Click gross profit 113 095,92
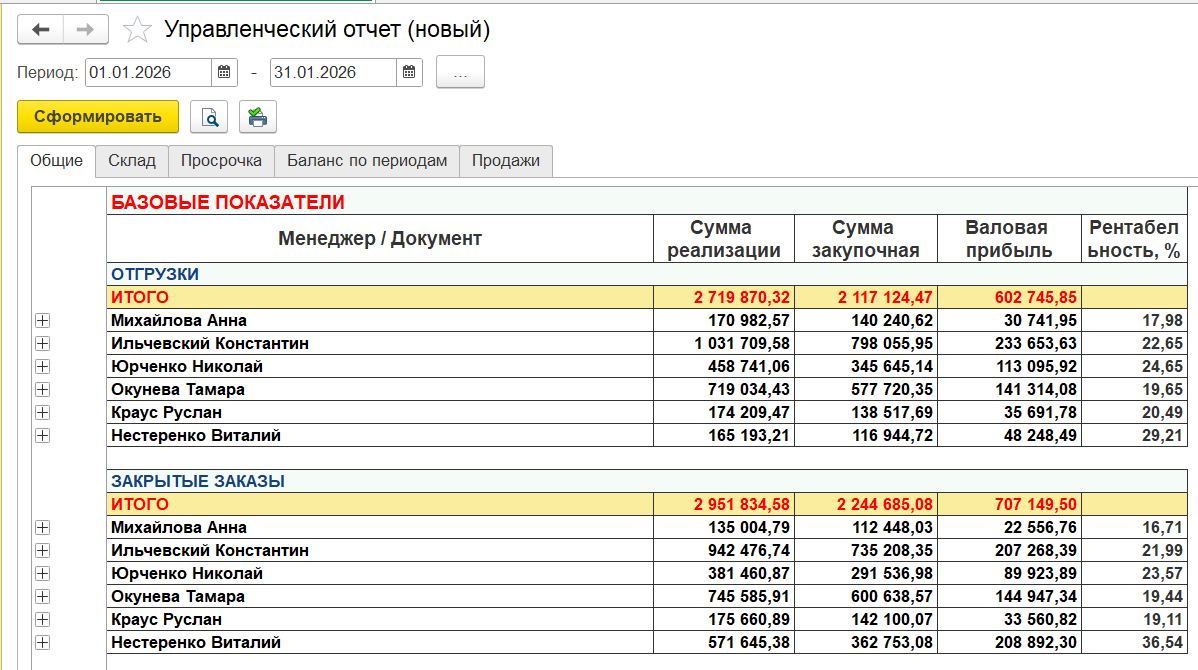Image resolution: width=1198 pixels, height=670 pixels. [1009, 367]
